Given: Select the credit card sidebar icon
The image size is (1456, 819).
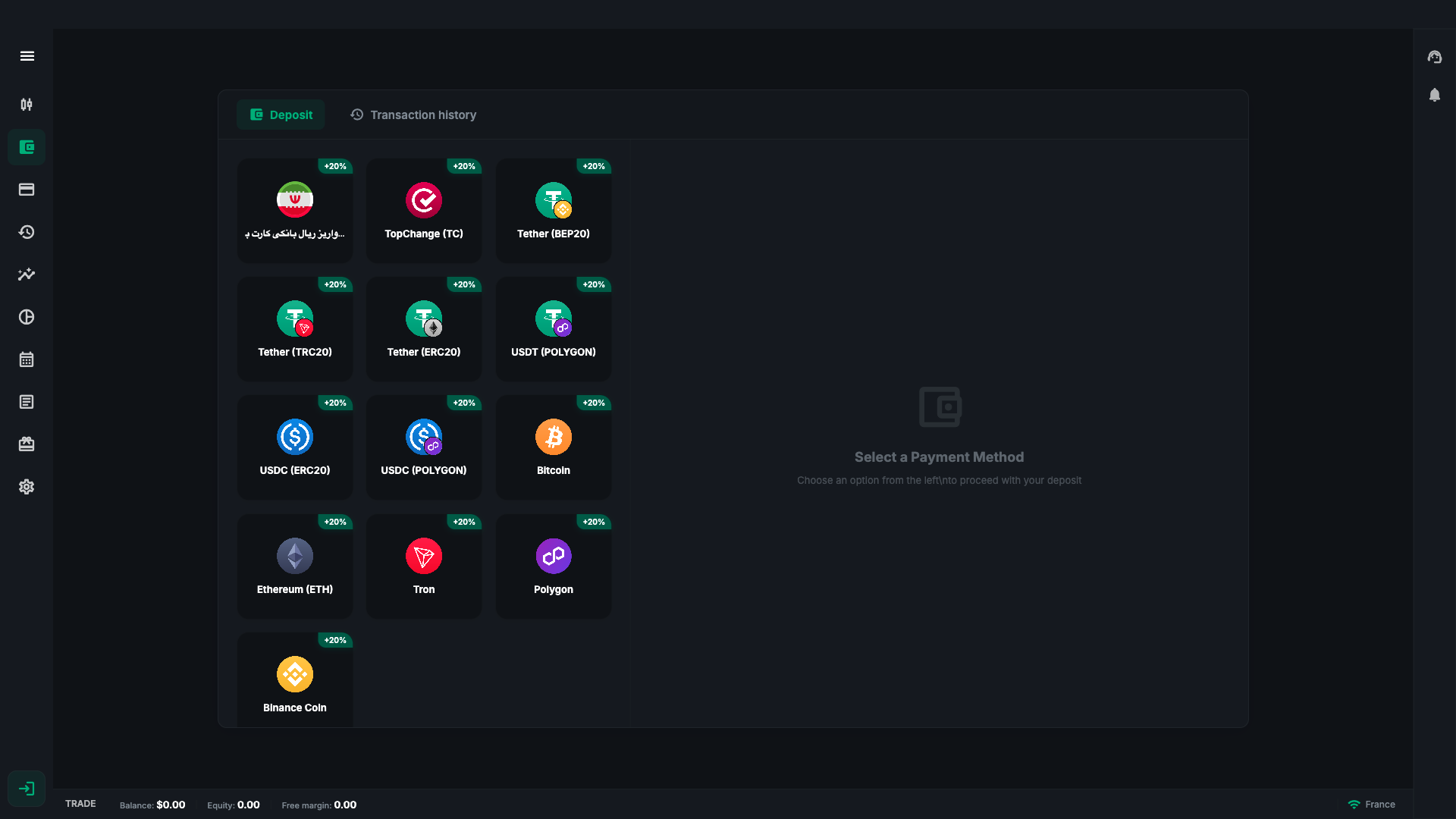Looking at the screenshot, I should tap(27, 190).
